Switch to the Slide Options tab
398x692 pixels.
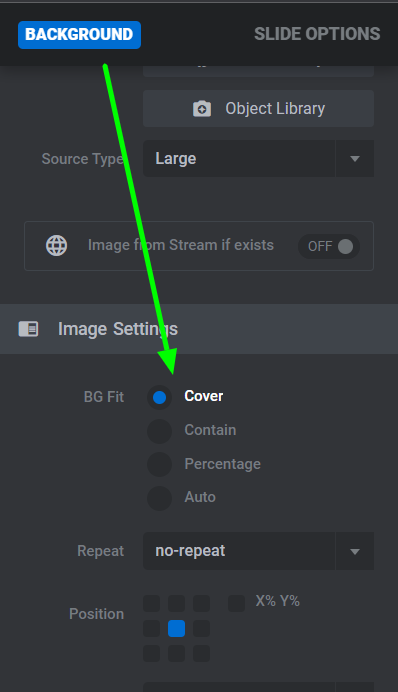coord(317,34)
